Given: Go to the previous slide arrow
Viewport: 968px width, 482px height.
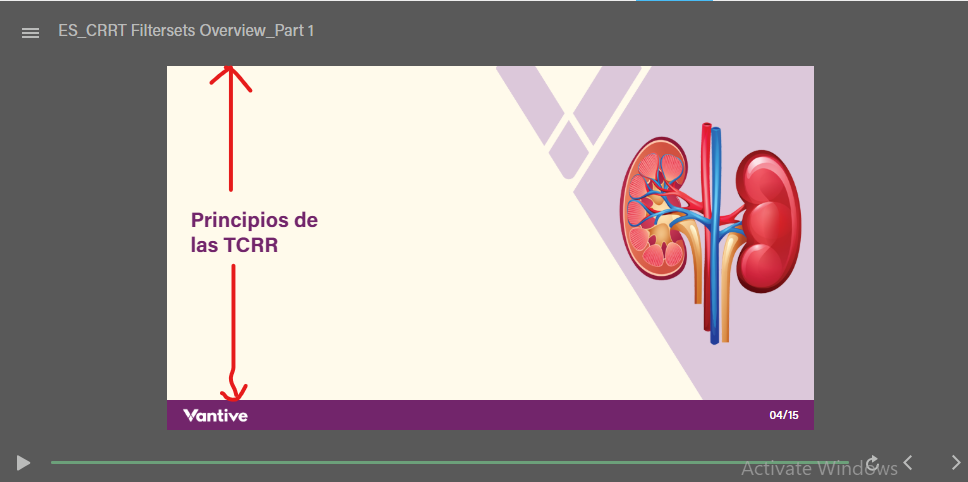Looking at the screenshot, I should (908, 462).
